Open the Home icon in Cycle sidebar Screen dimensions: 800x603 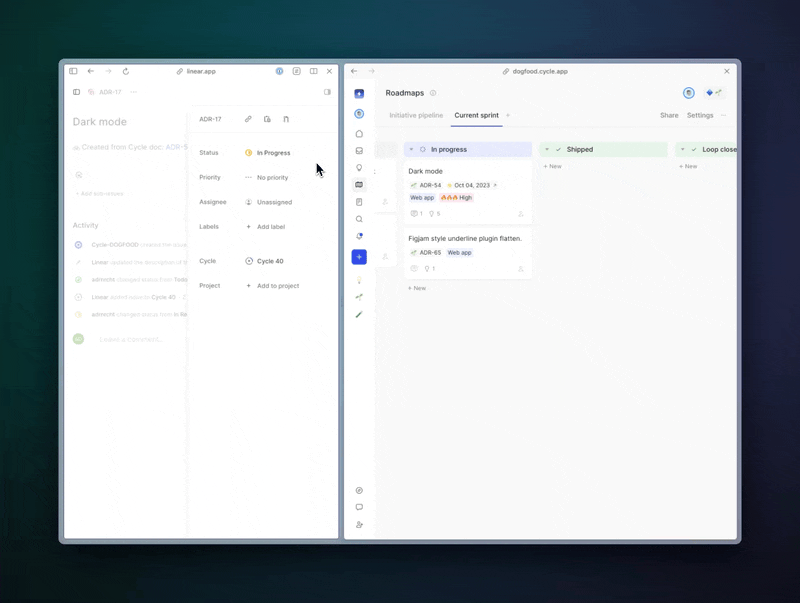(x=359, y=133)
